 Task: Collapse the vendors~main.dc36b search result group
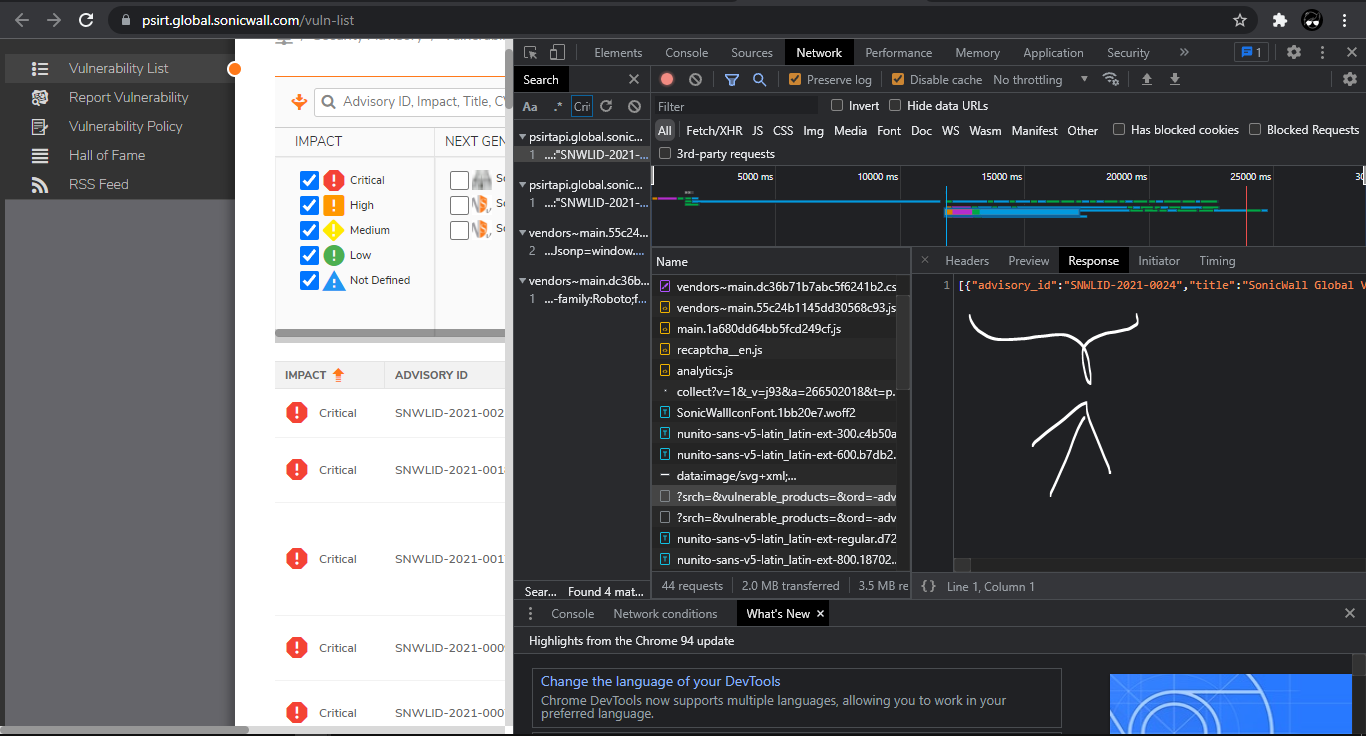521,281
